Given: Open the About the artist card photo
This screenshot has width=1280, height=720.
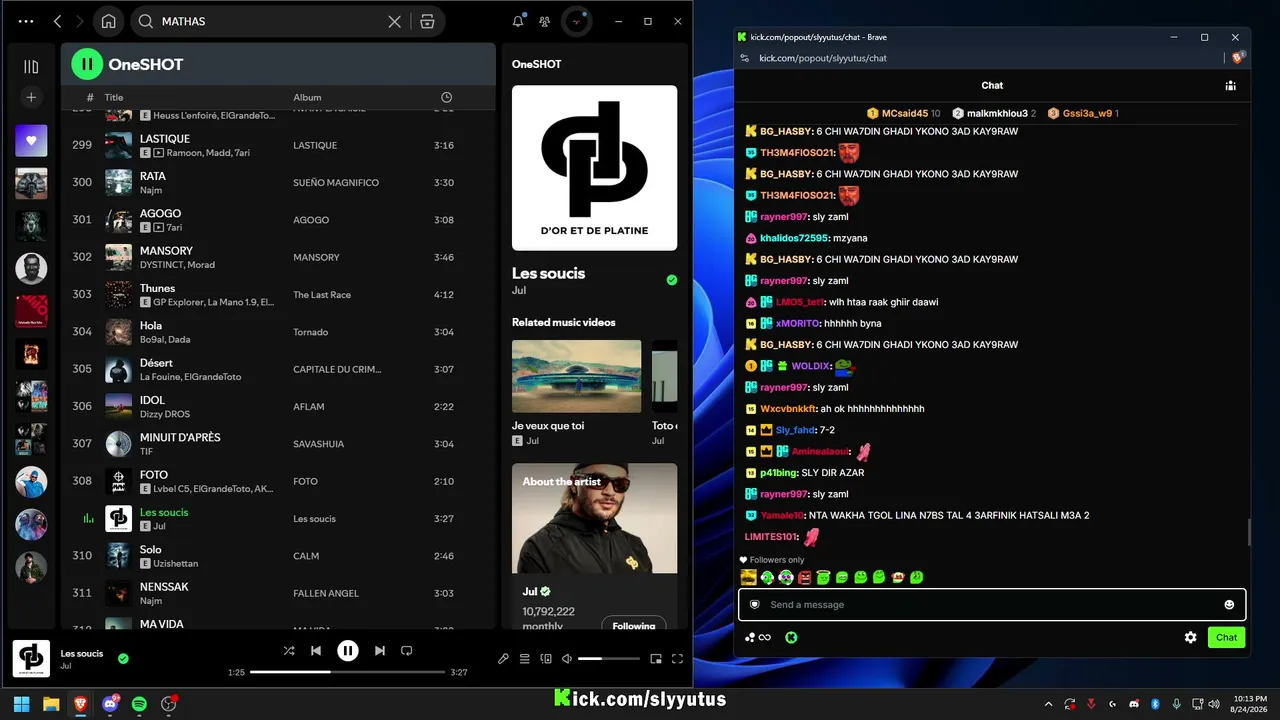Looking at the screenshot, I should (594, 518).
